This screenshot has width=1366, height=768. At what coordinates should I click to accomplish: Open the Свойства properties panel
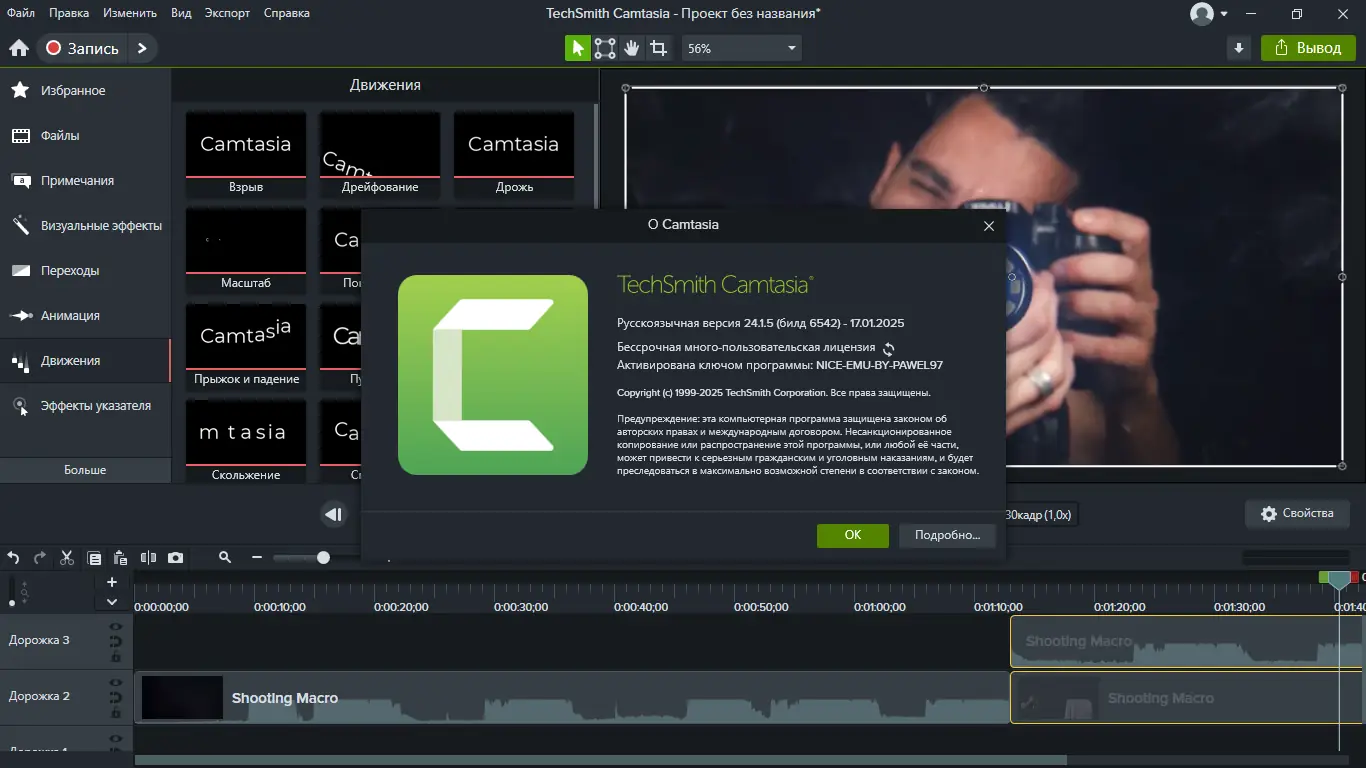click(x=1297, y=514)
